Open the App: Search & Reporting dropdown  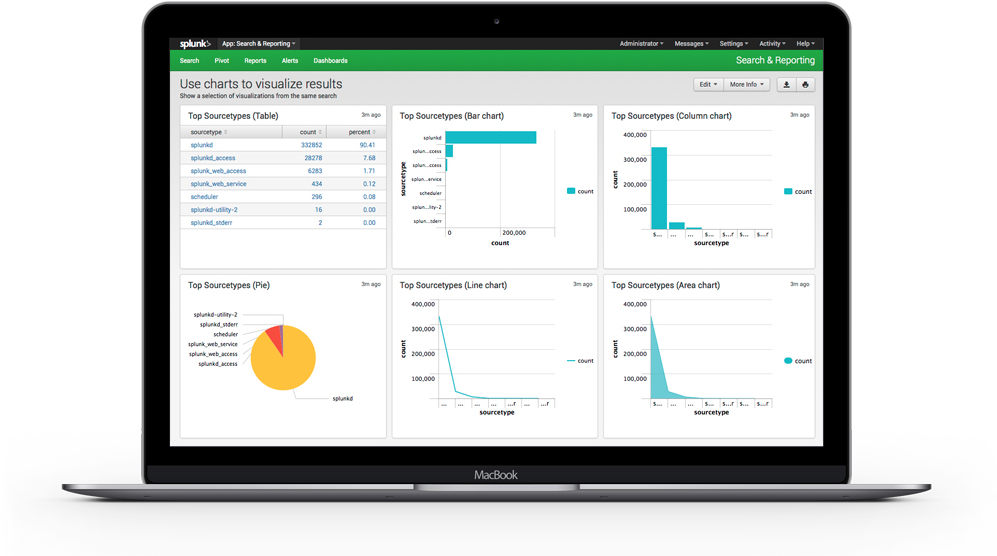(258, 44)
